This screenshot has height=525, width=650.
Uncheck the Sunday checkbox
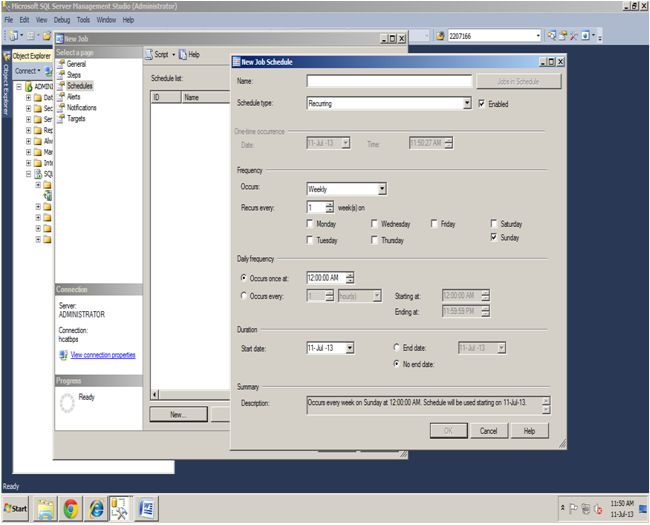pyautogui.click(x=494, y=237)
